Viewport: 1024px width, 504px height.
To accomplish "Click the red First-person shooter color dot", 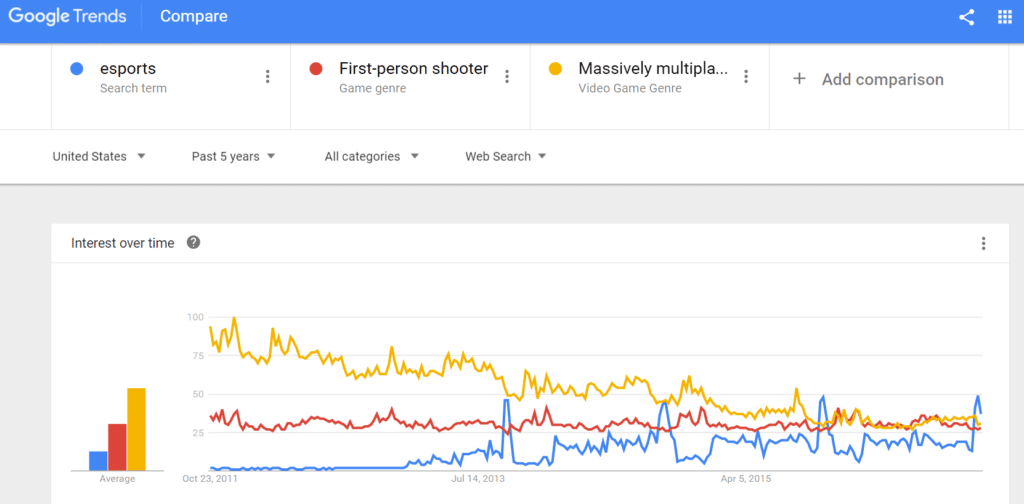I will coord(316,69).
